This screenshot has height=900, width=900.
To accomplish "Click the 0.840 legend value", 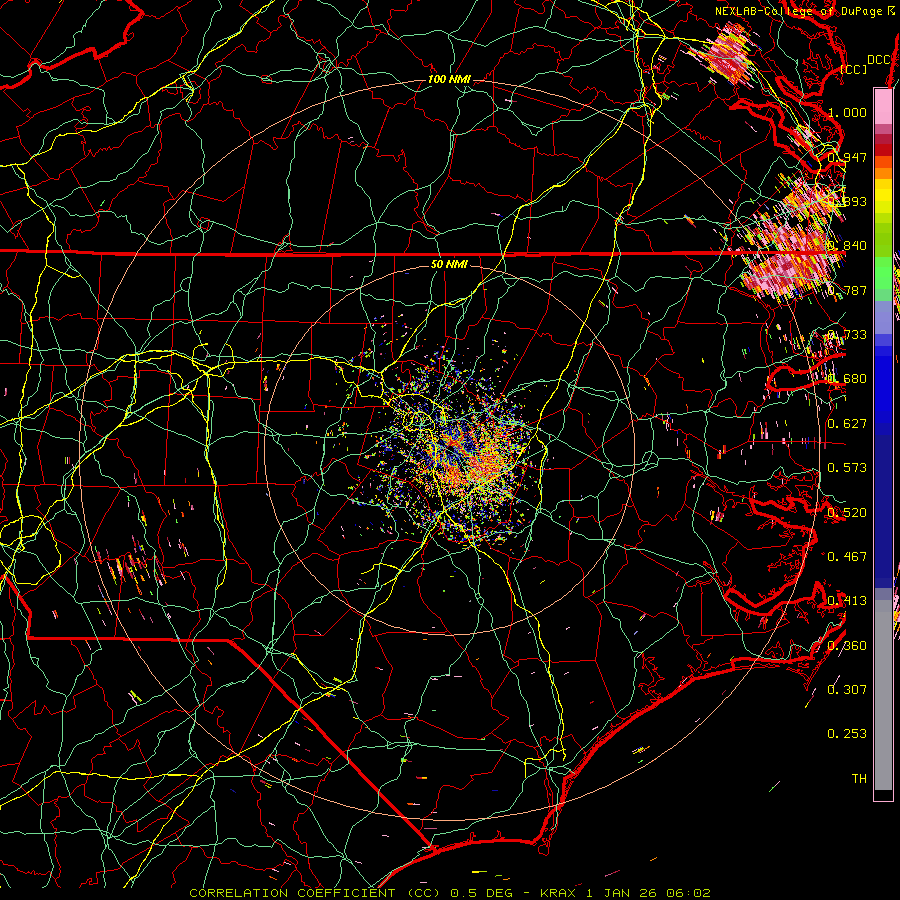I will click(x=847, y=246).
